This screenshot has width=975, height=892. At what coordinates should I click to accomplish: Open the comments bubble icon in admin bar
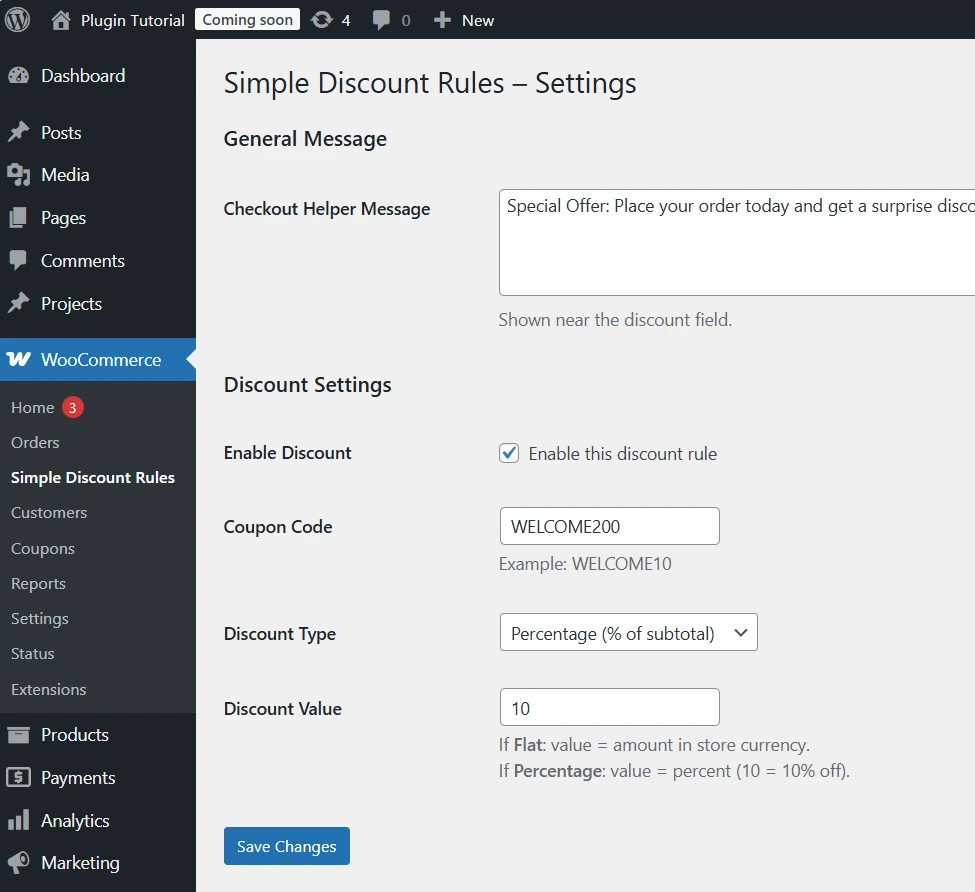(381, 20)
